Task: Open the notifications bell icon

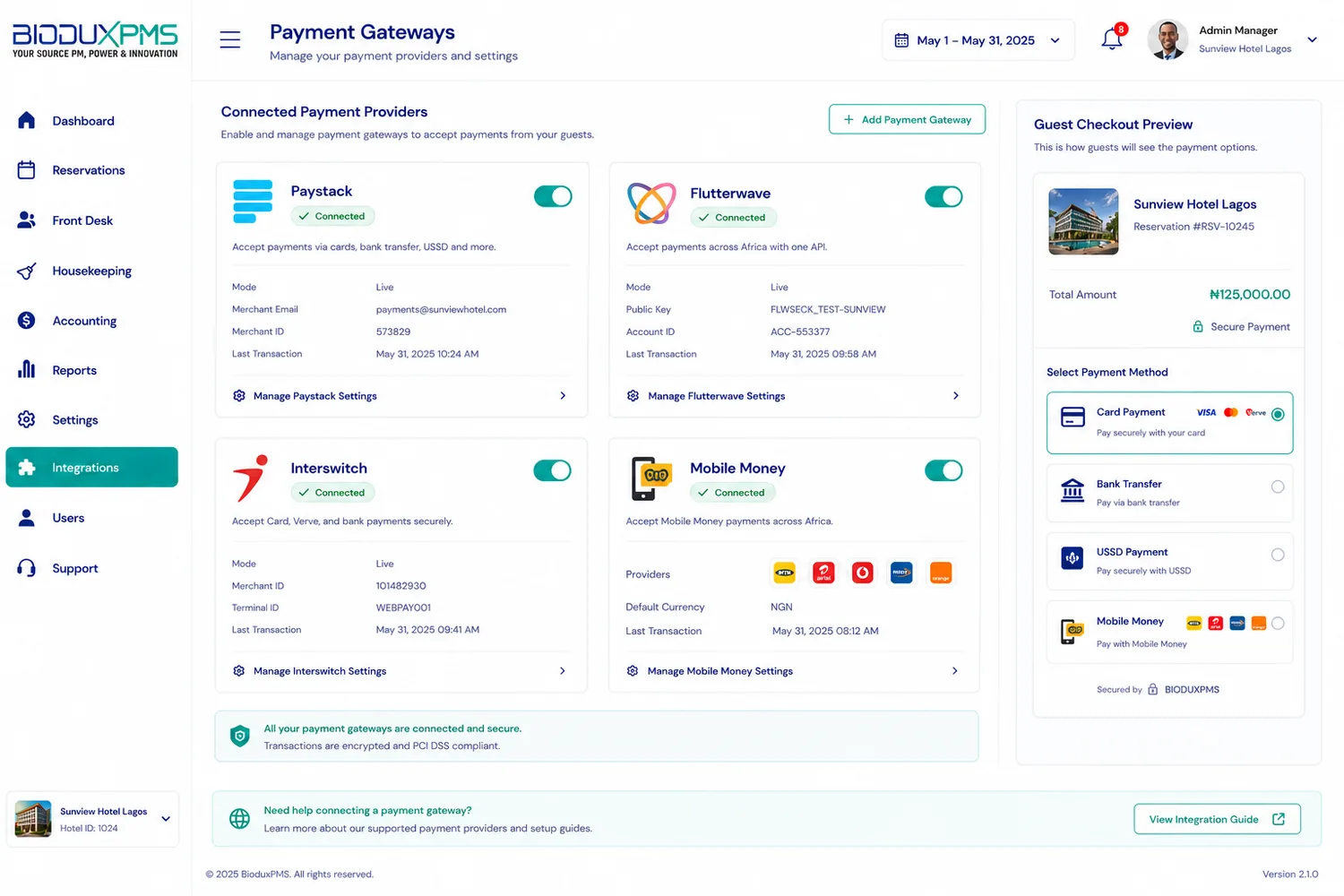Action: point(1112,39)
